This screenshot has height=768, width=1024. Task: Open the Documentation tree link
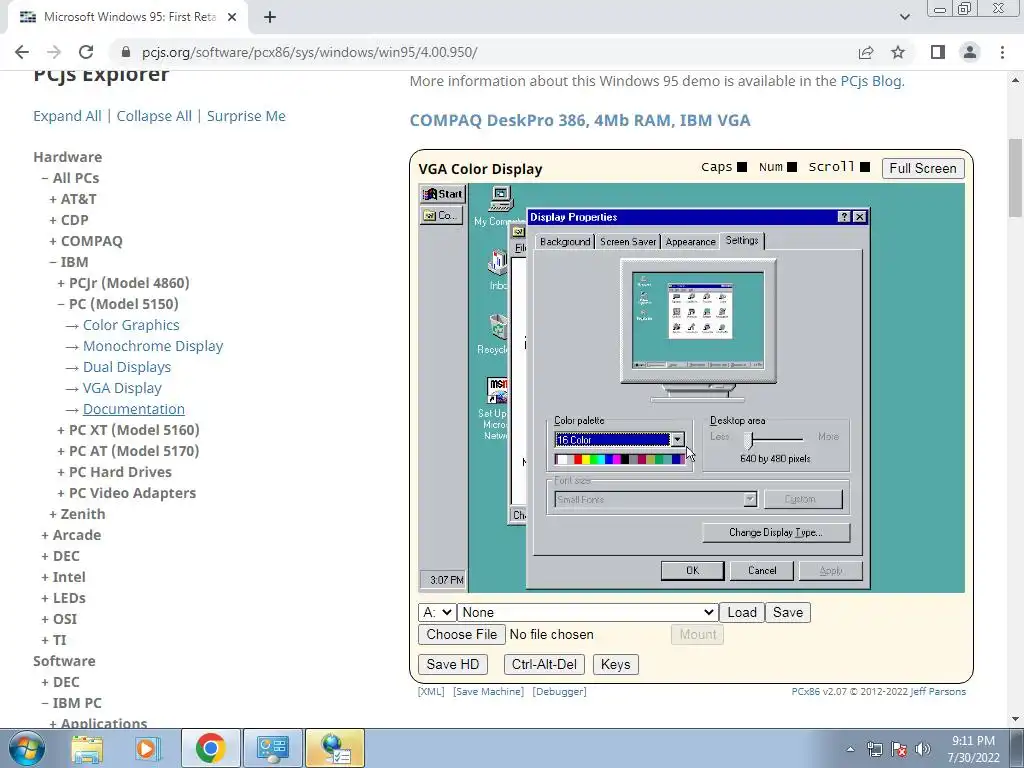(133, 409)
